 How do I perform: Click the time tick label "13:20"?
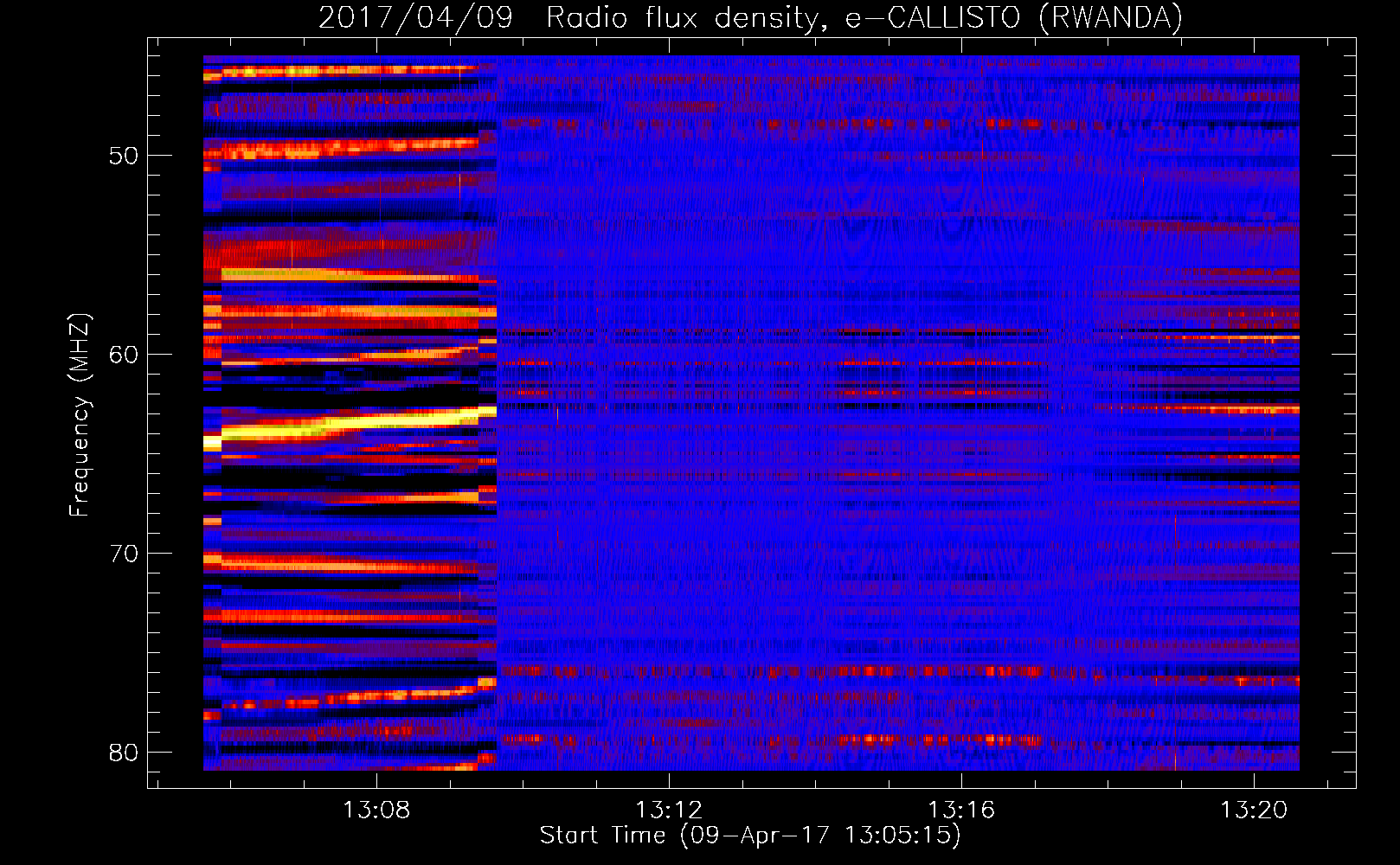pos(1254,811)
